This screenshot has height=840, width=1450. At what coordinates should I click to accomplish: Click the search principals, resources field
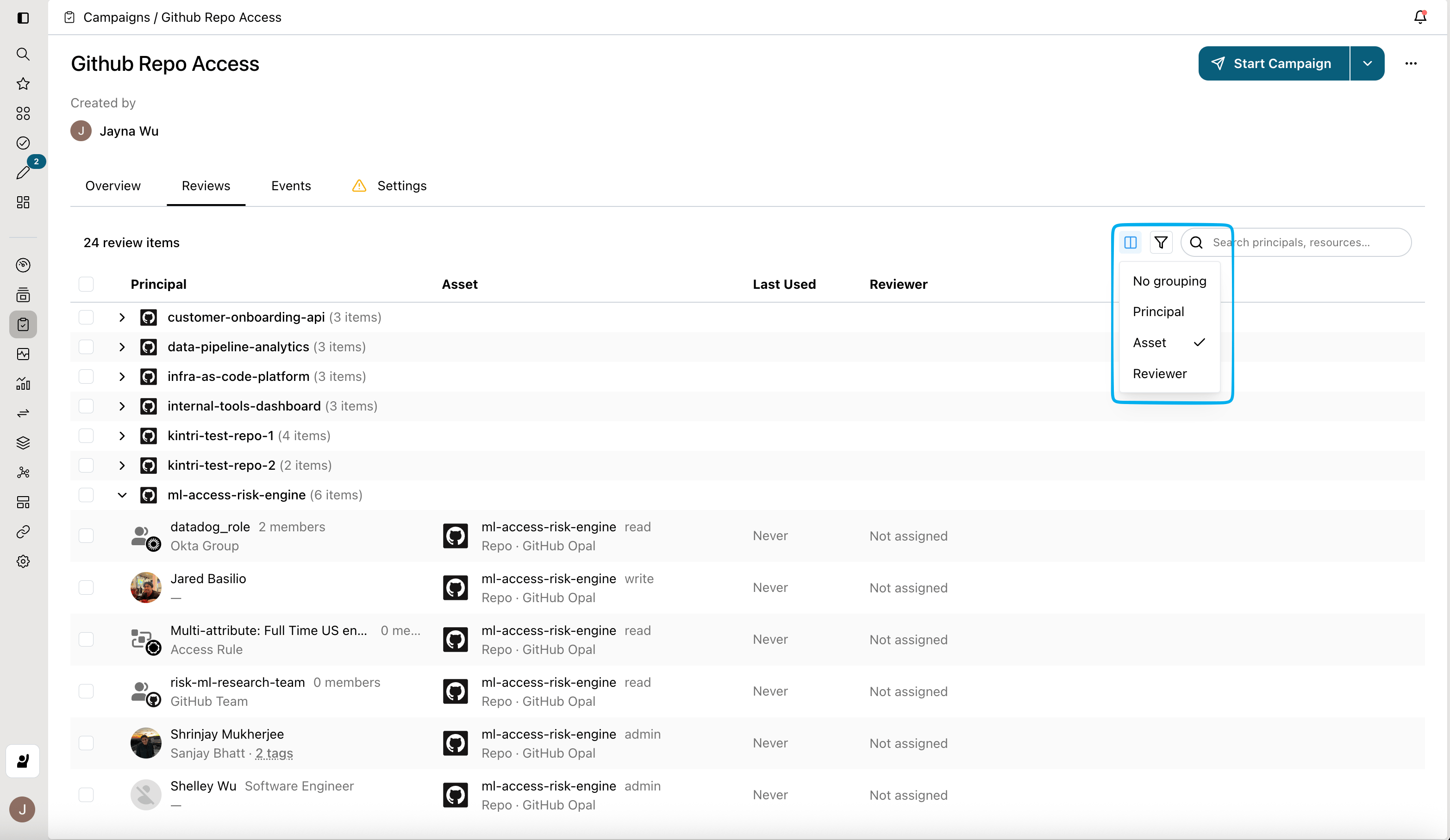tap(1296, 242)
